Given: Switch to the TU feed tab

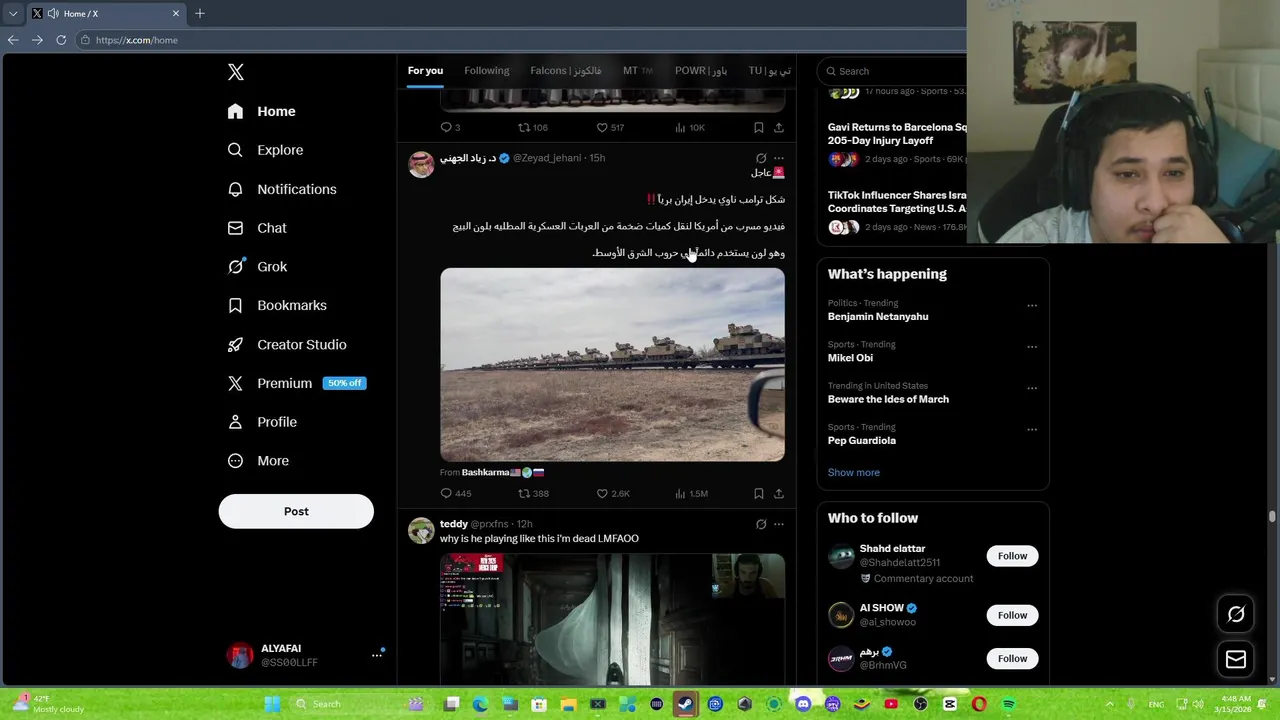Looking at the screenshot, I should pos(770,71).
